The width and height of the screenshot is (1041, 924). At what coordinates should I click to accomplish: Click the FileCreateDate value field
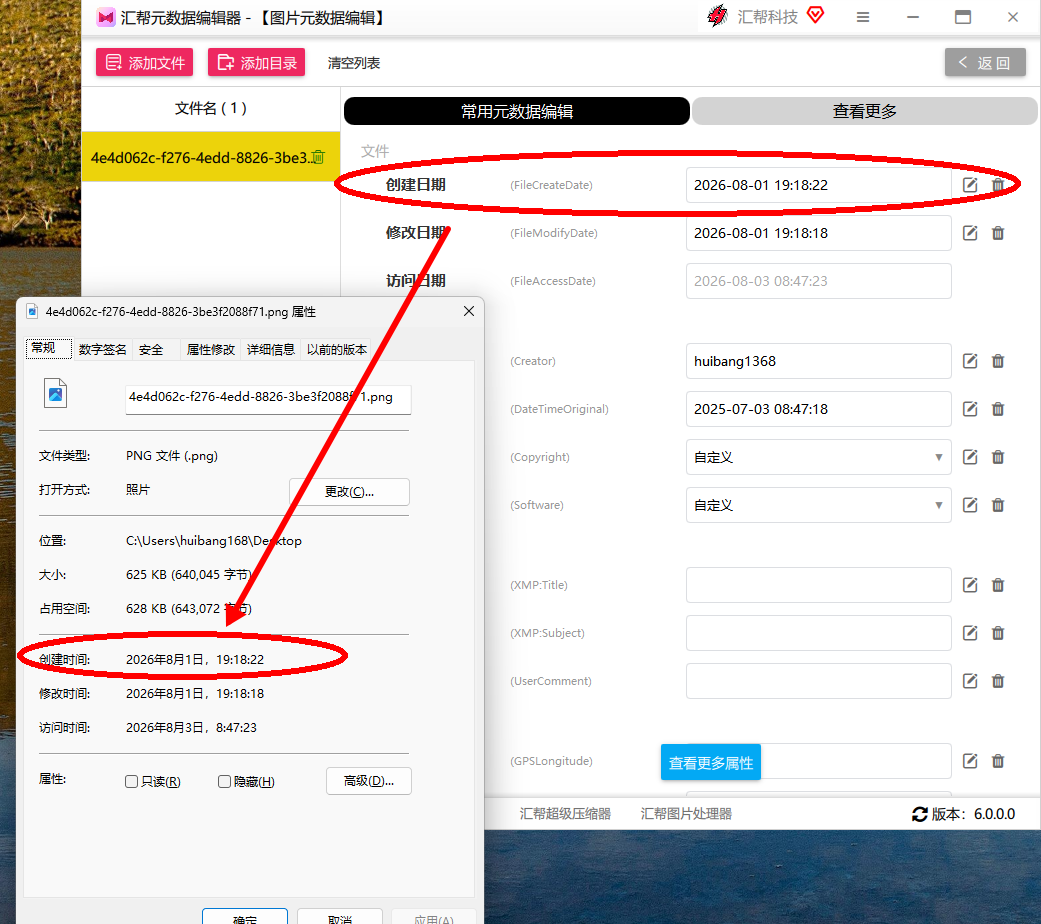(818, 185)
